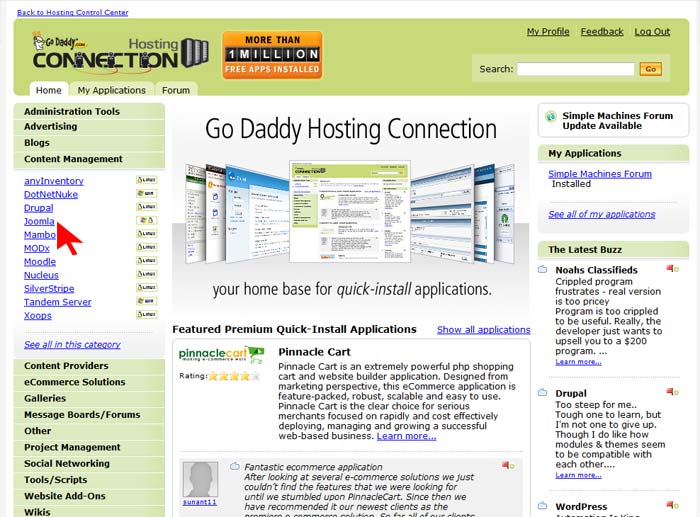
Task: Click the flag icon on Noahs Classifieds review
Action: click(x=672, y=268)
